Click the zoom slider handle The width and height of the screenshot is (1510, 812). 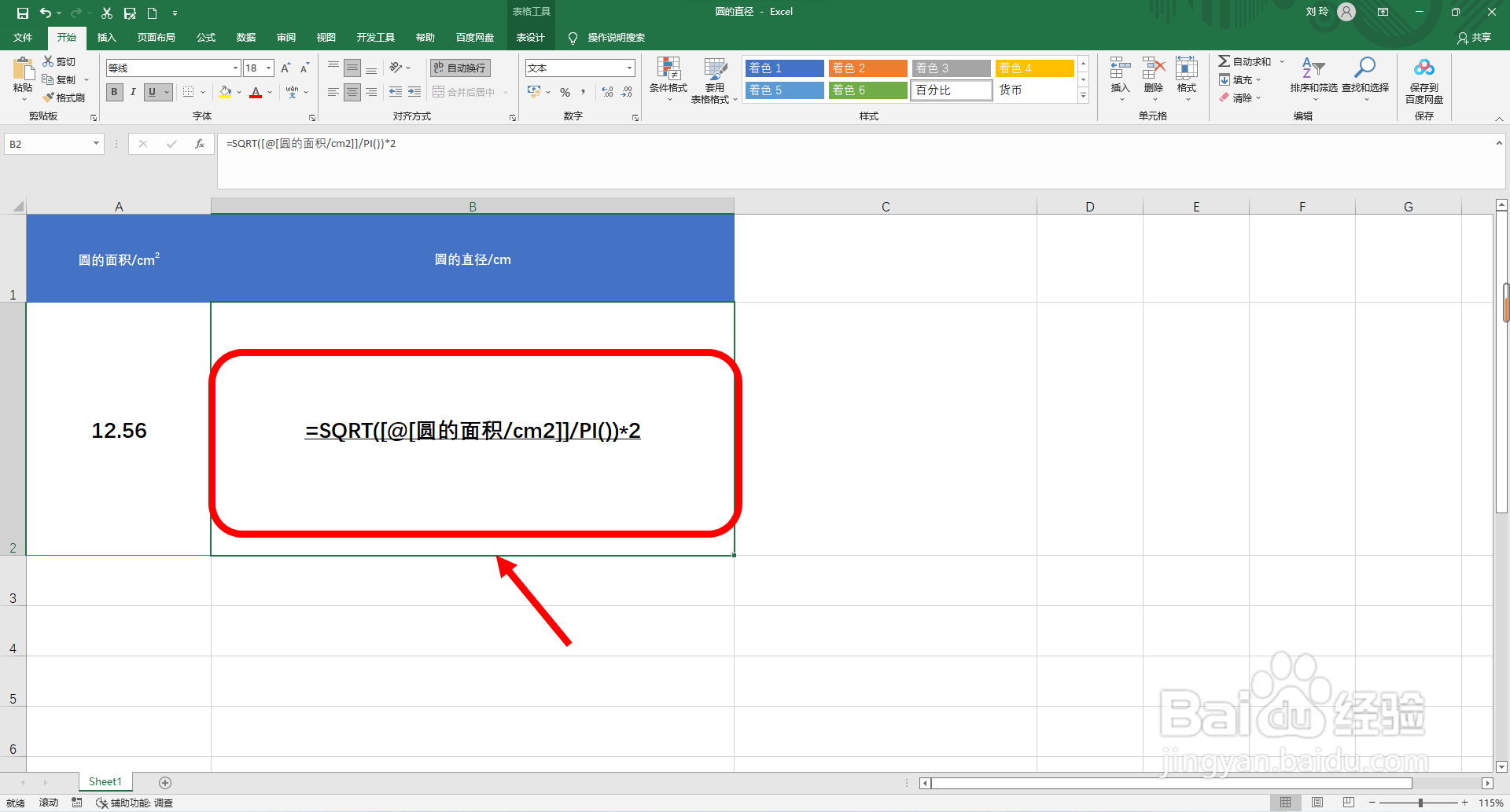pos(1420,803)
